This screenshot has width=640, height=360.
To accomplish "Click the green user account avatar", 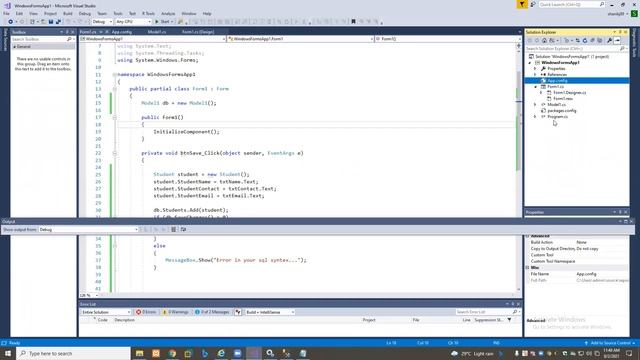I will pos(634,14).
